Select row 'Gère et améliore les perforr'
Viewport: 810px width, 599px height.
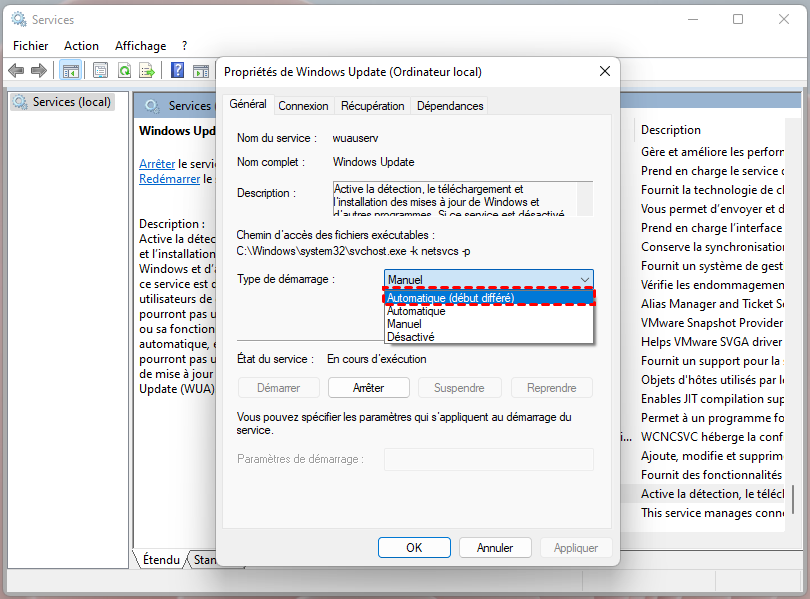(x=712, y=152)
